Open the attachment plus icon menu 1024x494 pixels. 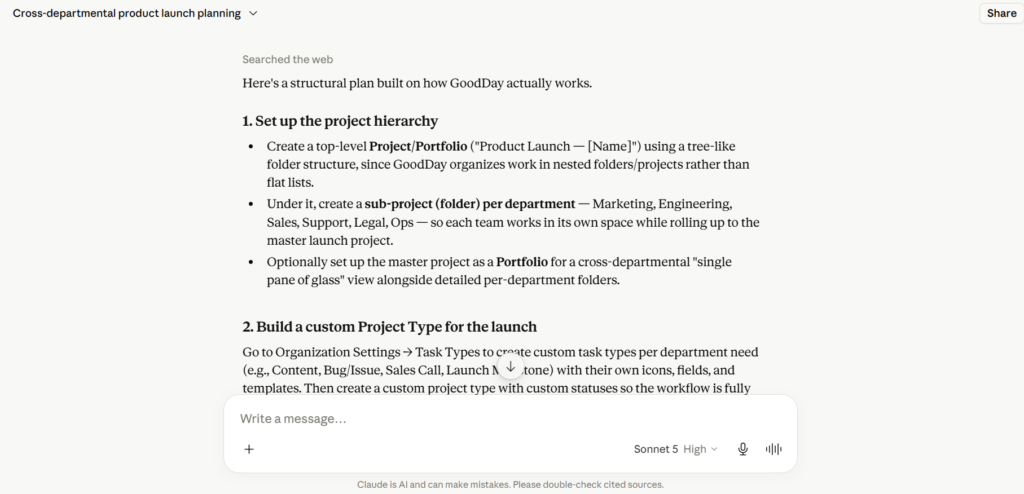249,449
